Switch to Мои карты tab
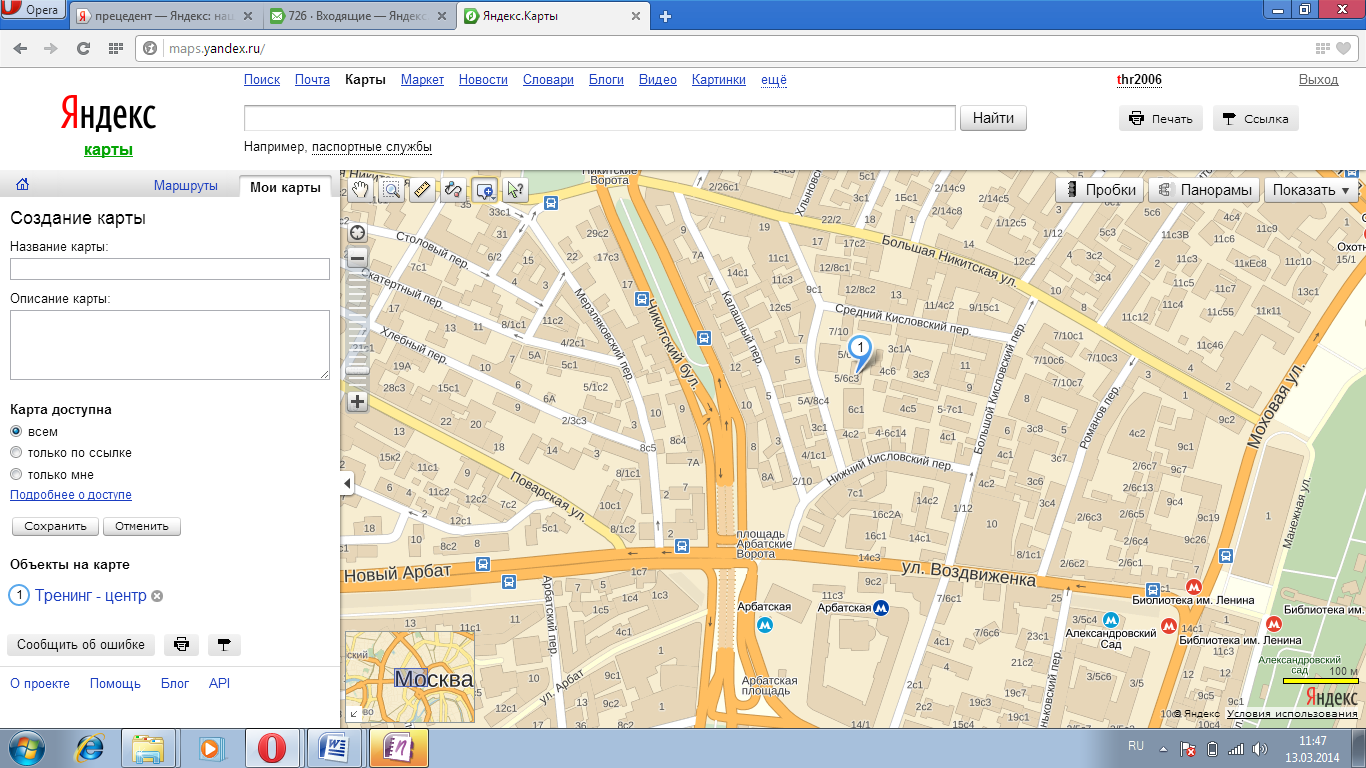1366x768 pixels. (x=285, y=187)
